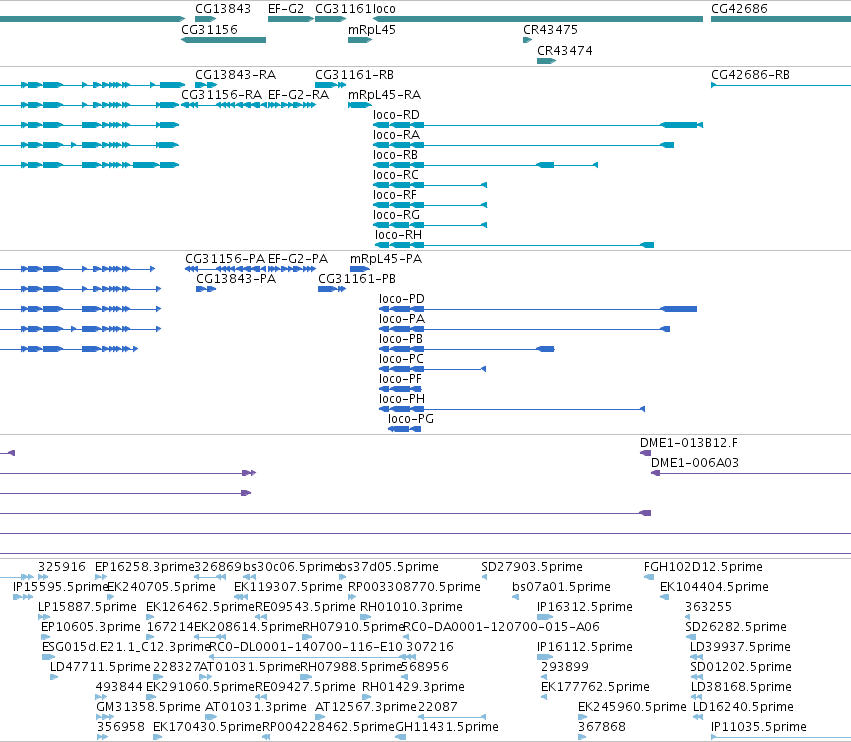The width and height of the screenshot is (851, 742).
Task: Select the CG31156-RA transcript label
Action: (x=221, y=94)
